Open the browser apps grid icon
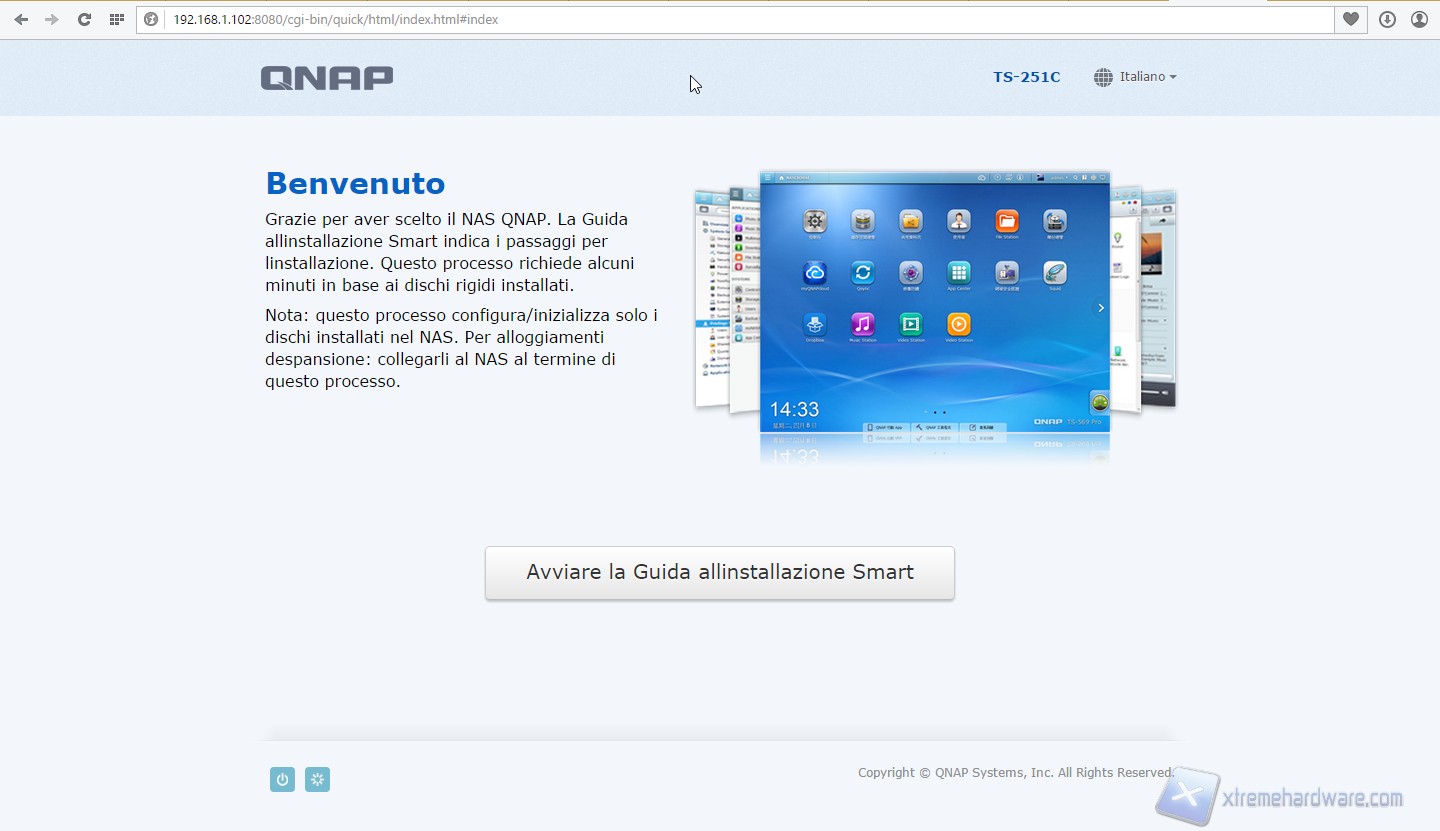 [x=117, y=19]
